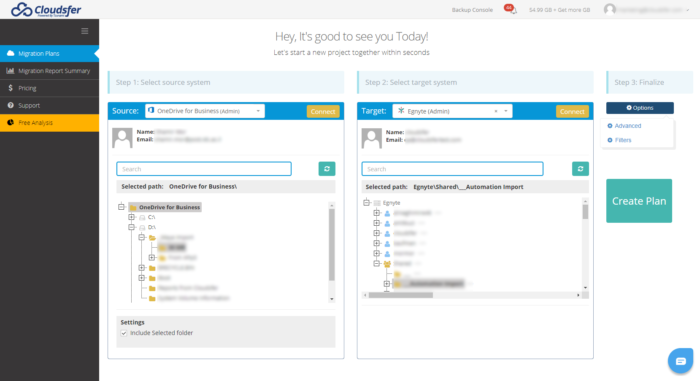Click the Cloudsfer logo
This screenshot has height=381, width=700.
pos(46,9)
